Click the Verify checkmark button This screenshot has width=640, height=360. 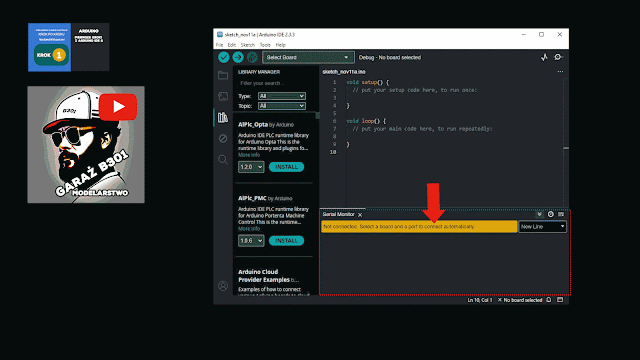point(224,57)
